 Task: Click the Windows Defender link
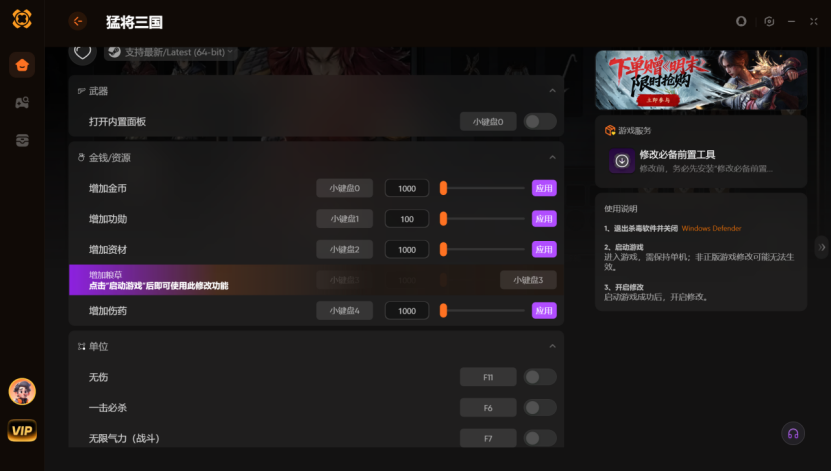[711, 228]
